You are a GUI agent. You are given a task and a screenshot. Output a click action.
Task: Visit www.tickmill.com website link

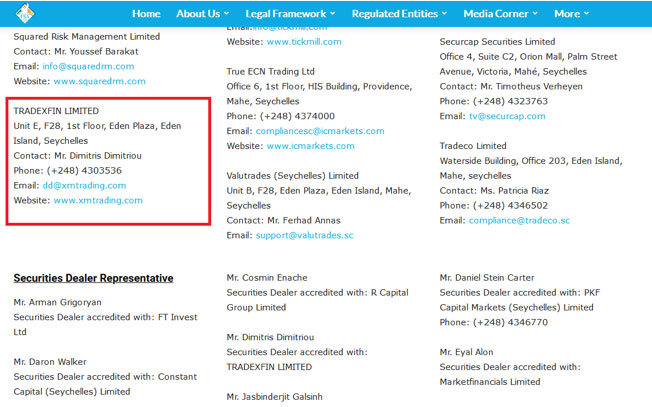(x=304, y=42)
